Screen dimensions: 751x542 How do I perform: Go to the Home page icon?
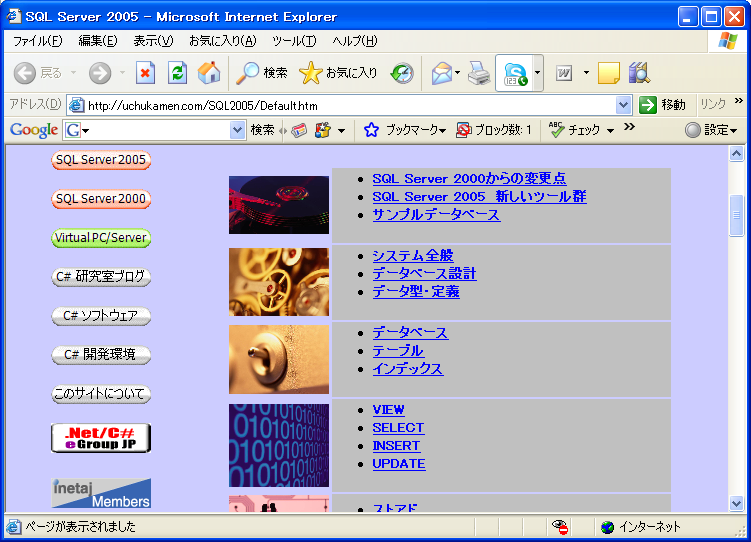point(209,73)
